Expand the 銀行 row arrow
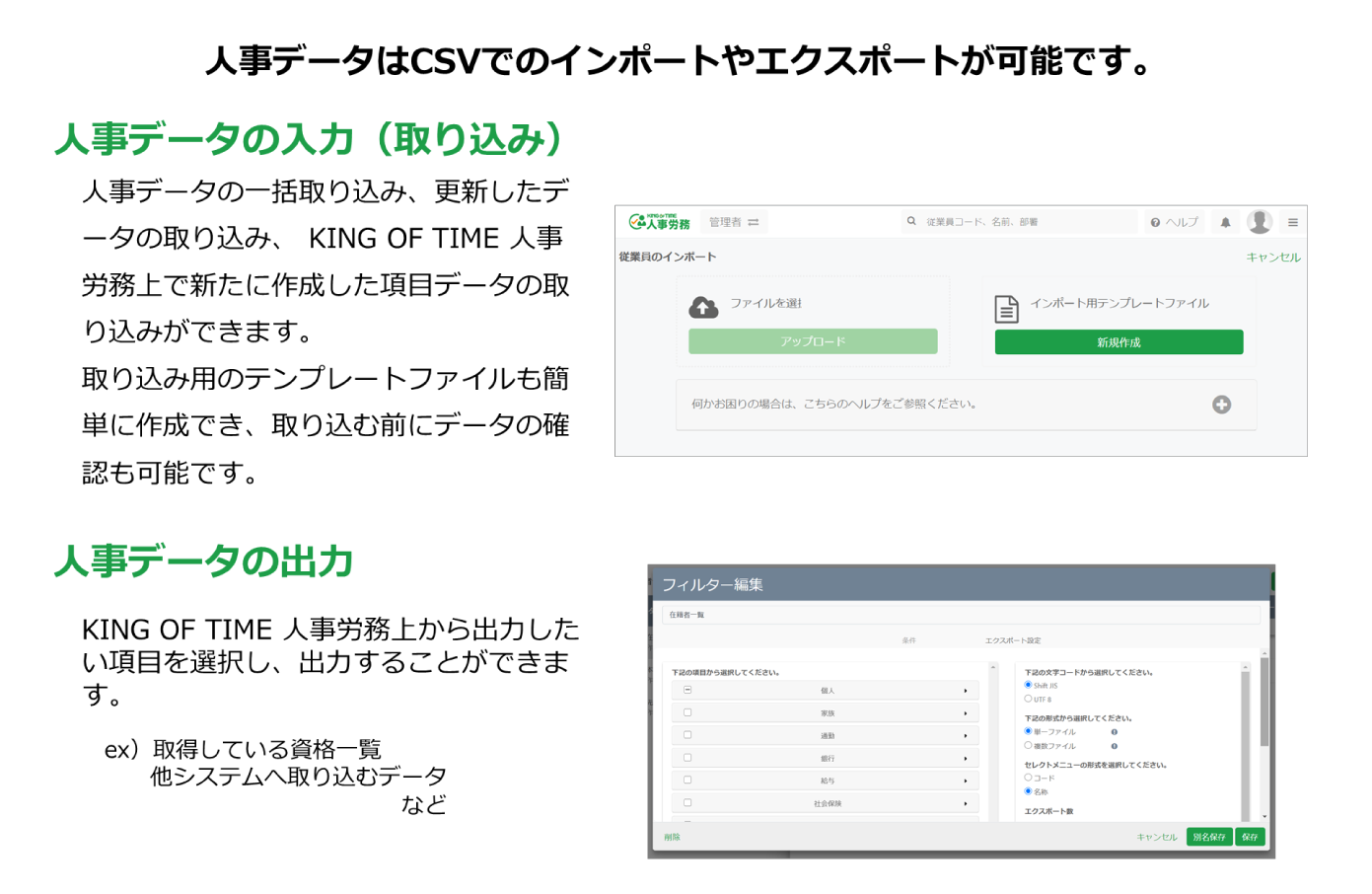 [x=966, y=759]
